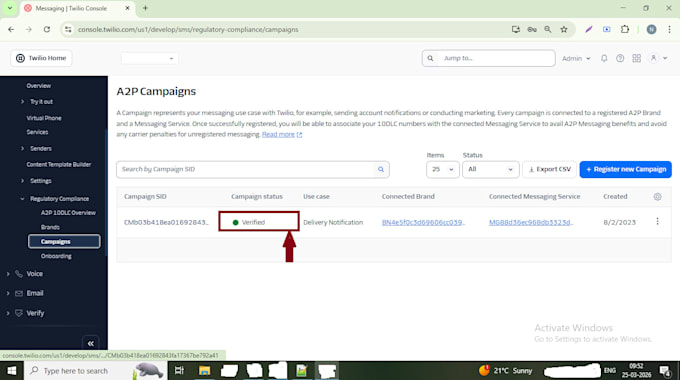Open the products grid icon
This screenshot has height=380, width=680.
(636, 58)
